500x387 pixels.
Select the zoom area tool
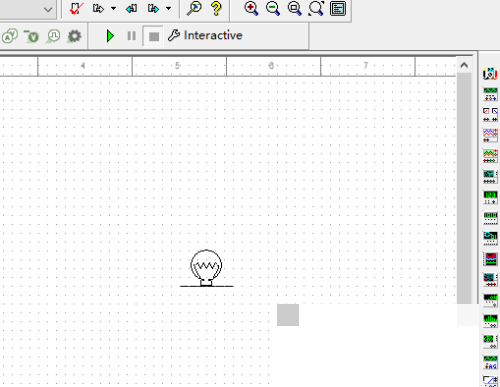coord(294,8)
